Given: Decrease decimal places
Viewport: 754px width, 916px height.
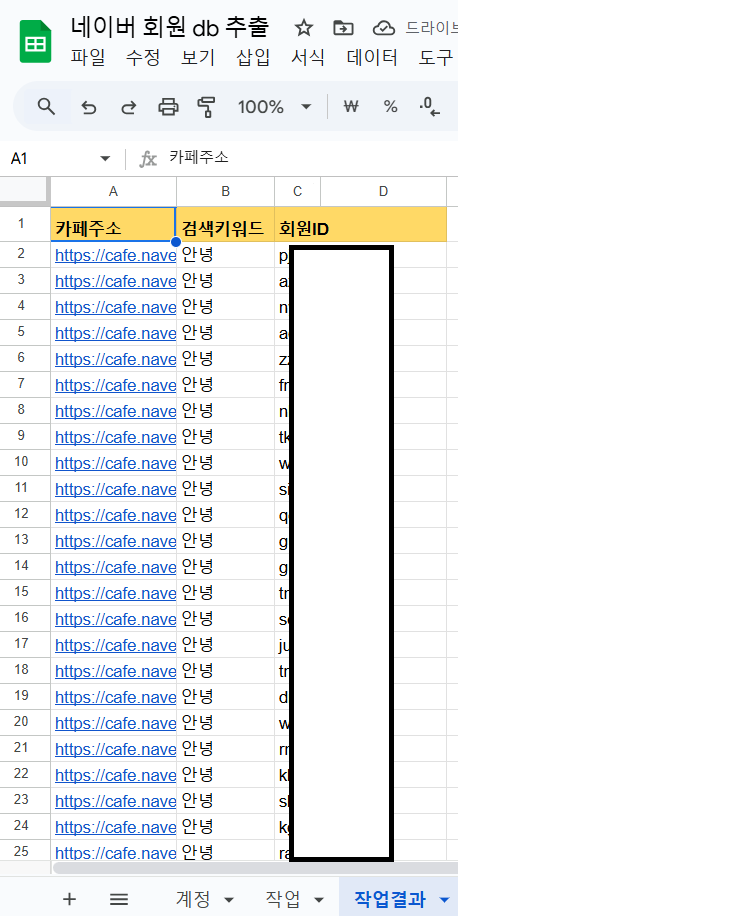Looking at the screenshot, I should click(429, 107).
